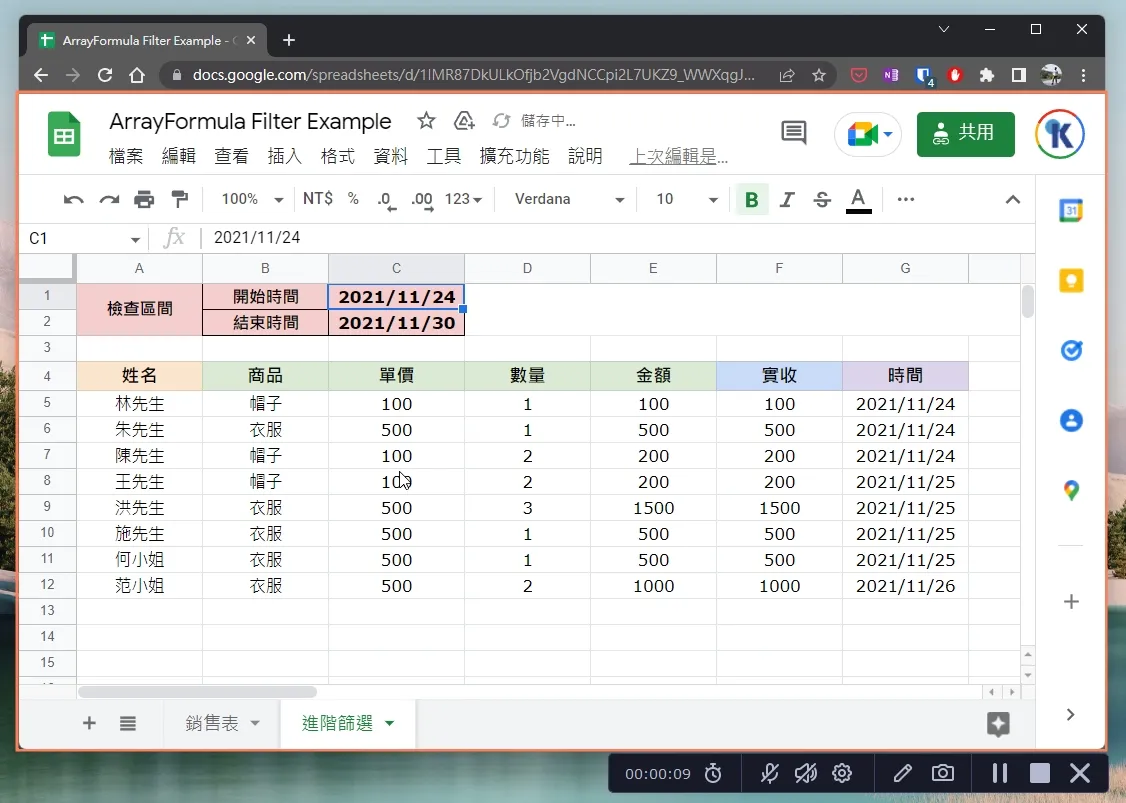
Task: Click the add-to-Drive shortcut icon
Action: (x=464, y=121)
